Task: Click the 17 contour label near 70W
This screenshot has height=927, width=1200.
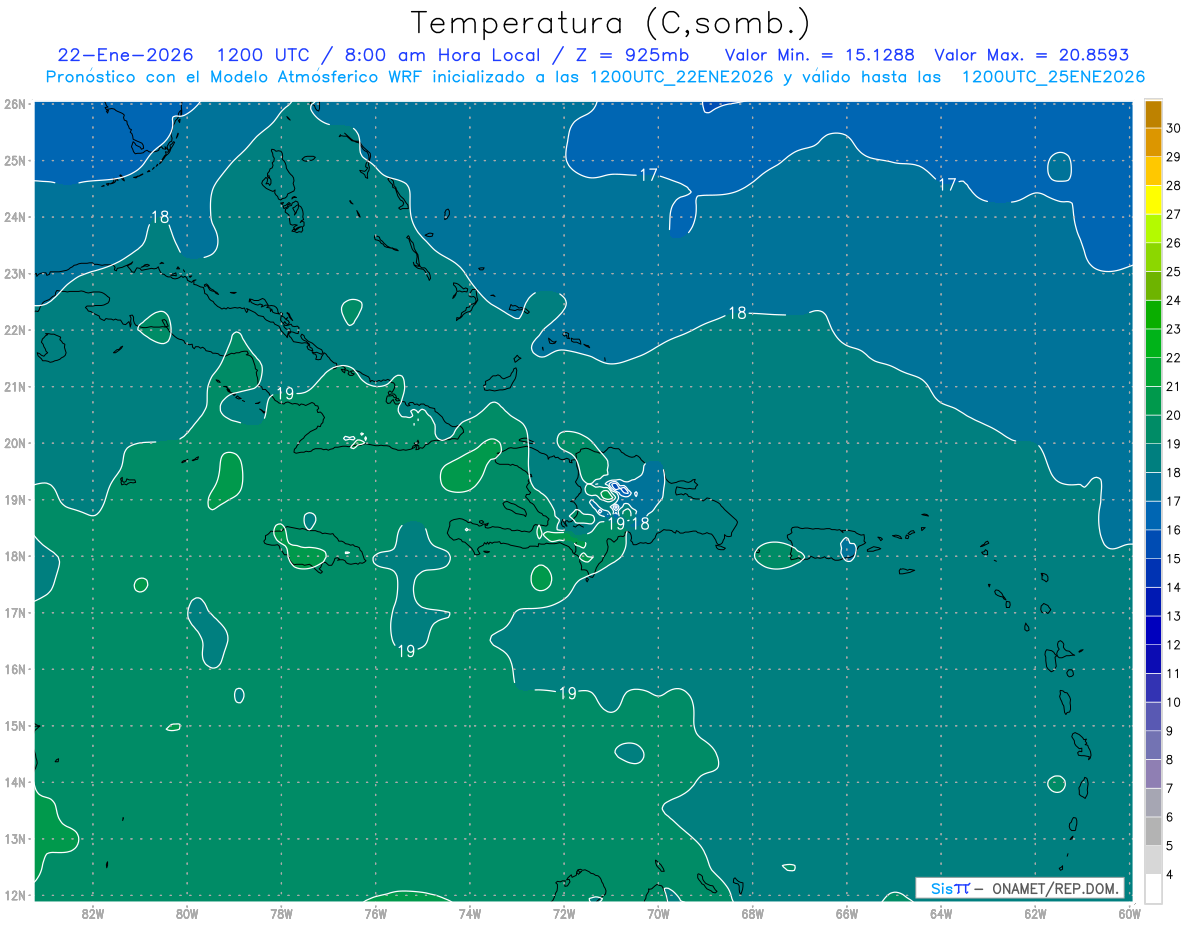Action: tap(648, 175)
